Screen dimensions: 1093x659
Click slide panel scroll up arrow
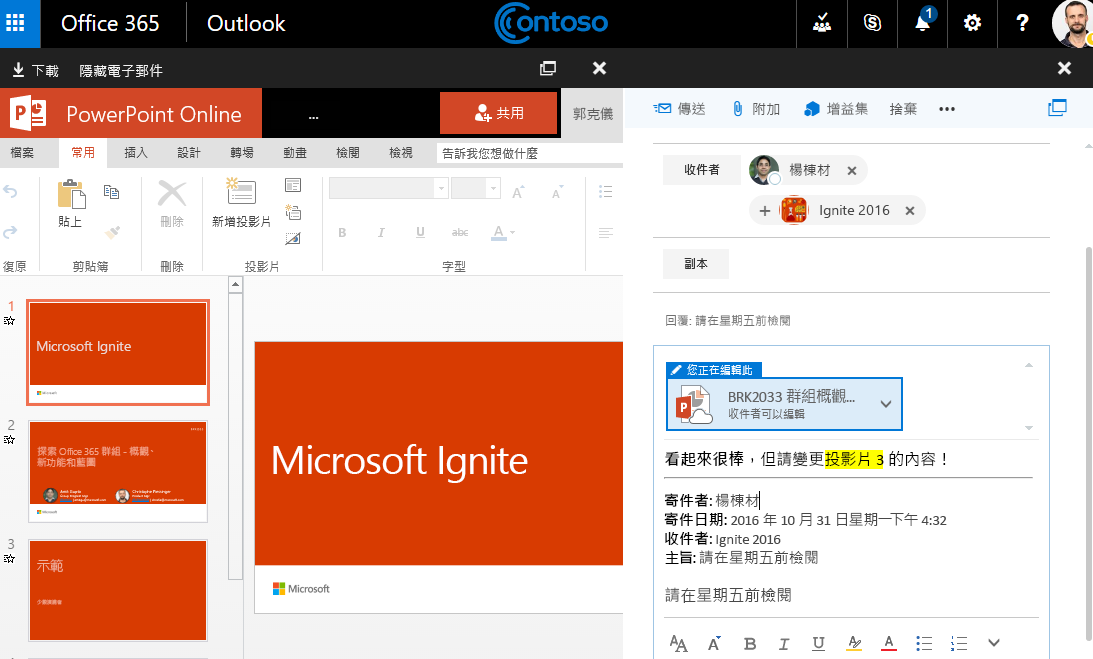[236, 285]
